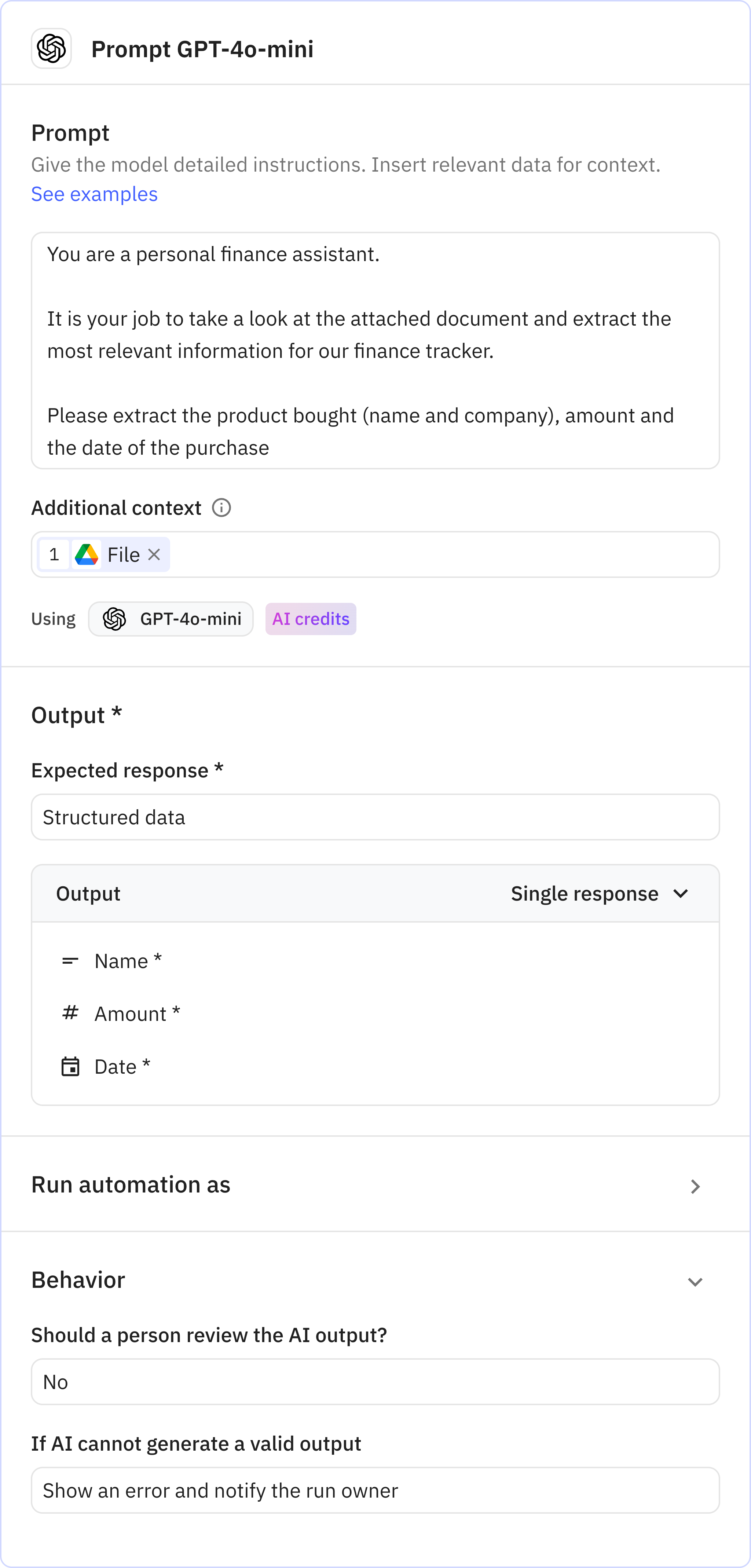Image resolution: width=751 pixels, height=1568 pixels.
Task: Open the invalid output handling dropdown
Action: tap(375, 1490)
